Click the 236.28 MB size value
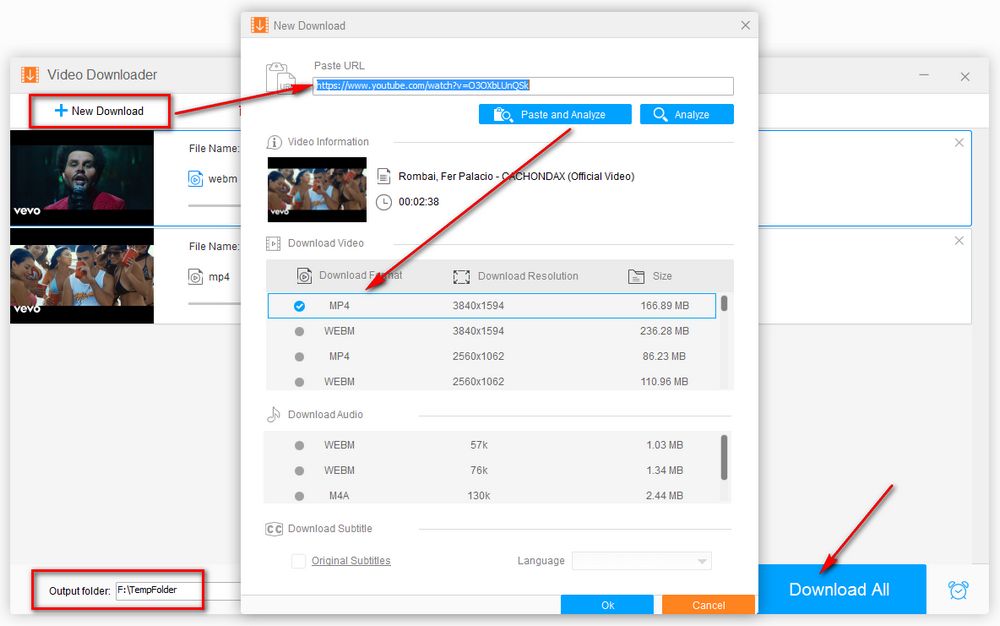Viewport: 1000px width, 626px height. pyautogui.click(x=665, y=331)
